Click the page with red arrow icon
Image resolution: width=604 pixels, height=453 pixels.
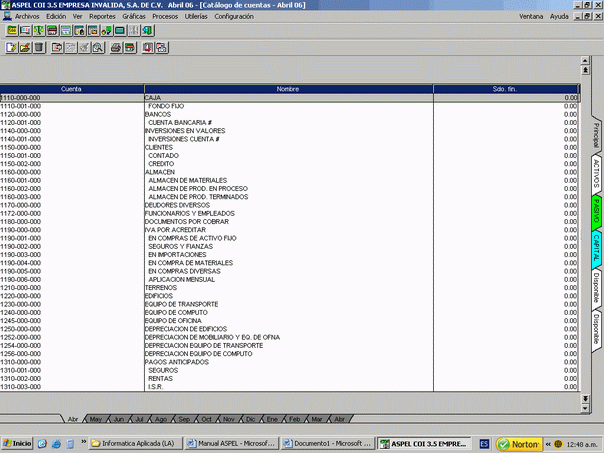(x=148, y=47)
